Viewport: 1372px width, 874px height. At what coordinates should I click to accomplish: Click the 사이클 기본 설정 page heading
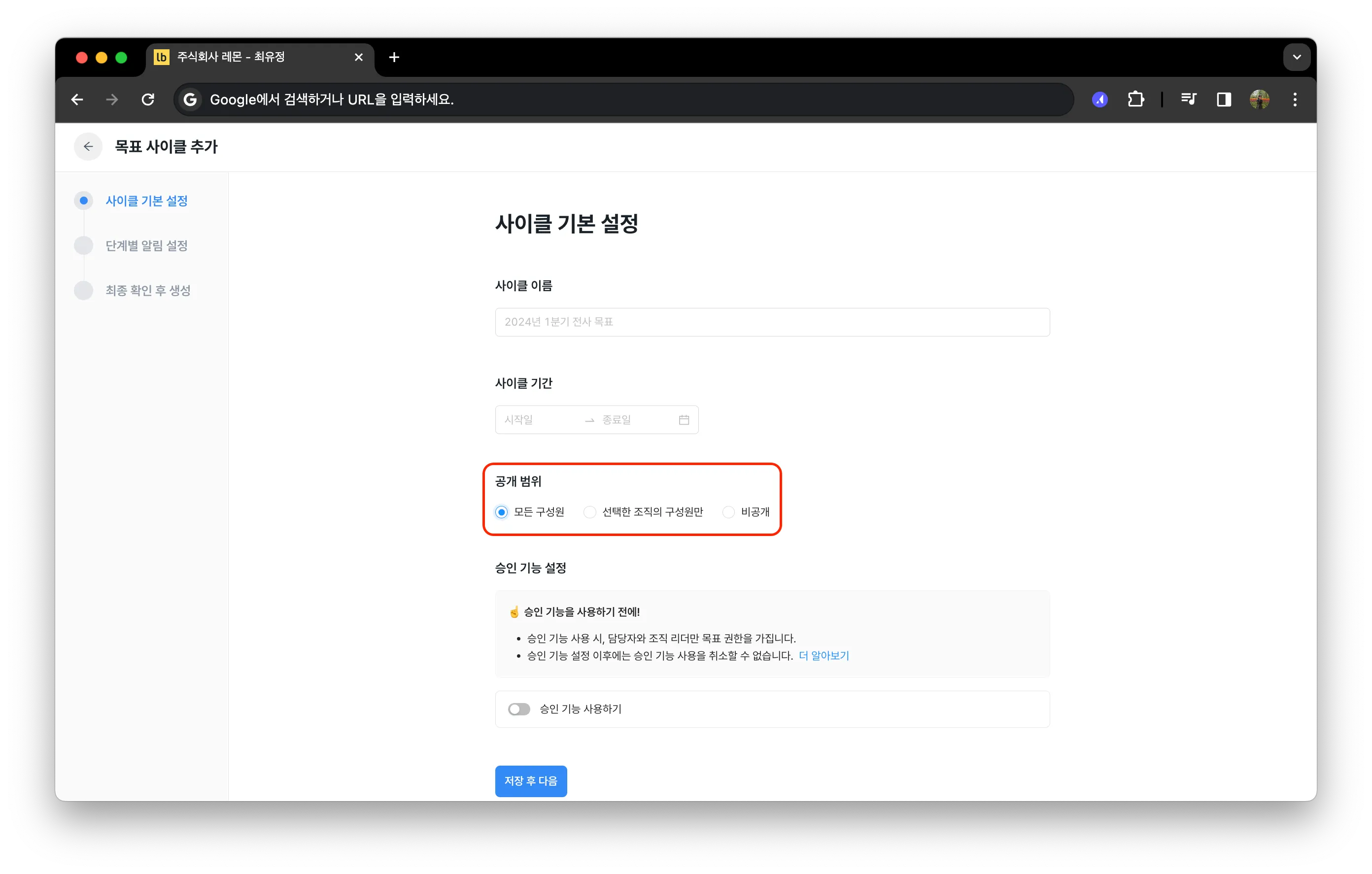(566, 223)
